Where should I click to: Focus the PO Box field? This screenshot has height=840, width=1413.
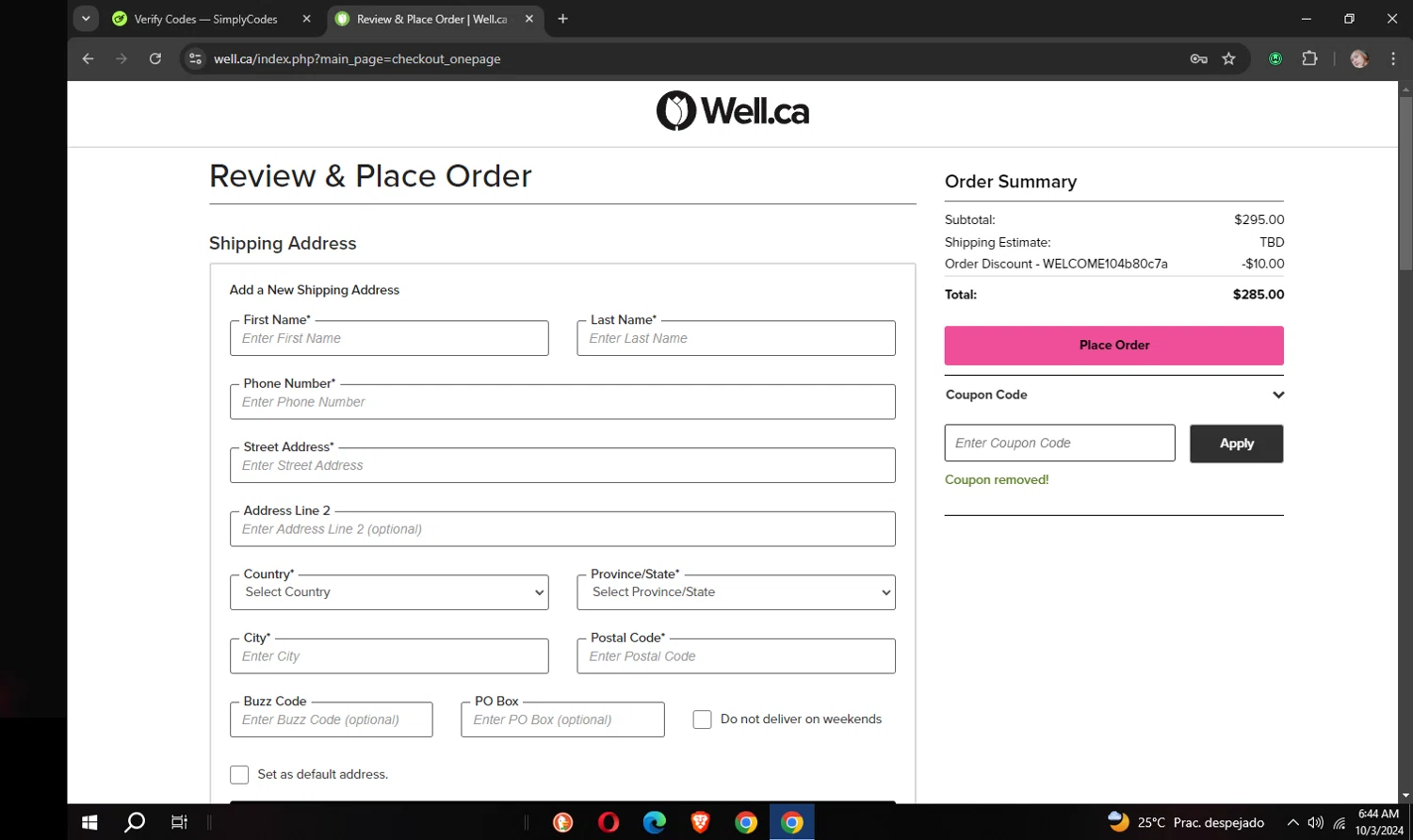point(562,719)
